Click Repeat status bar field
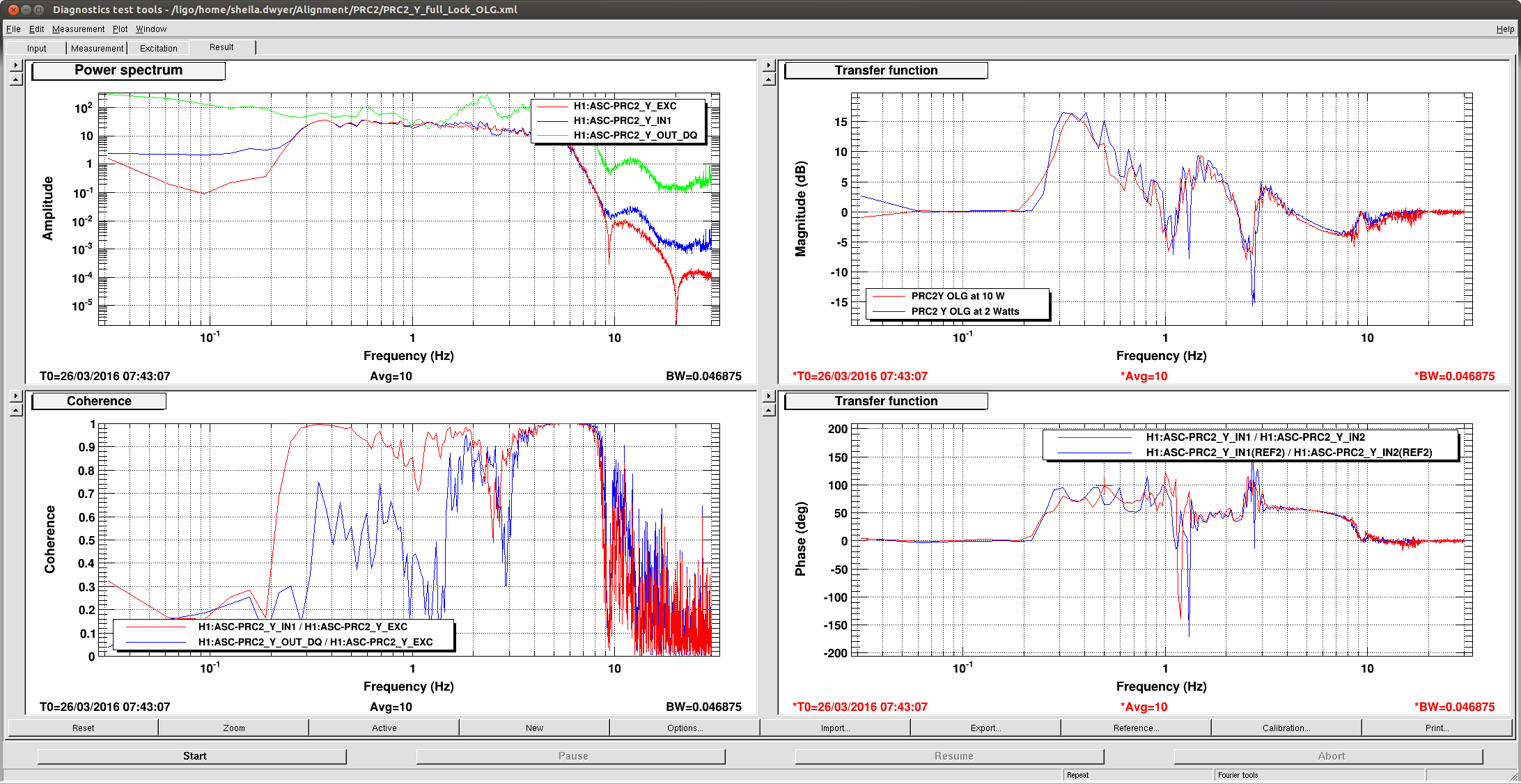This screenshot has width=1521, height=784. click(x=1138, y=775)
